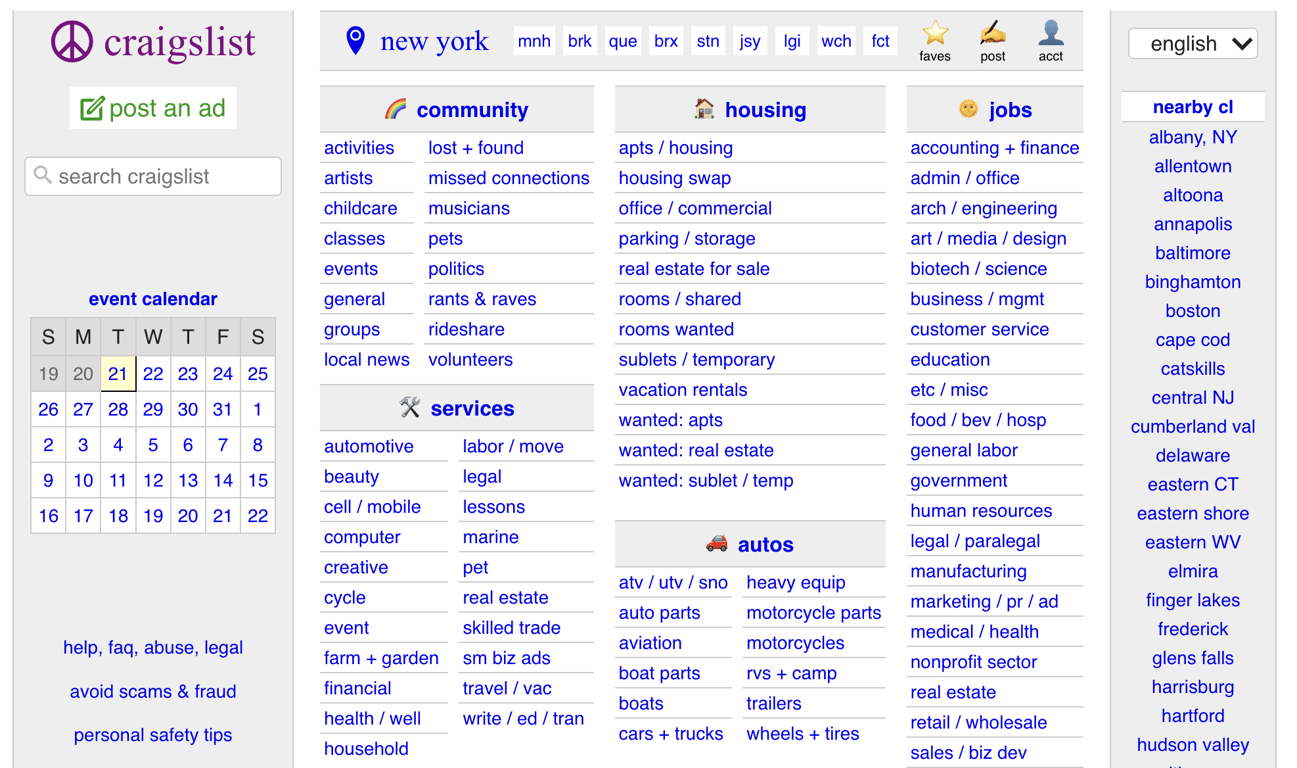Focus the search craigslist field
Image resolution: width=1297 pixels, height=768 pixels.
pos(153,176)
